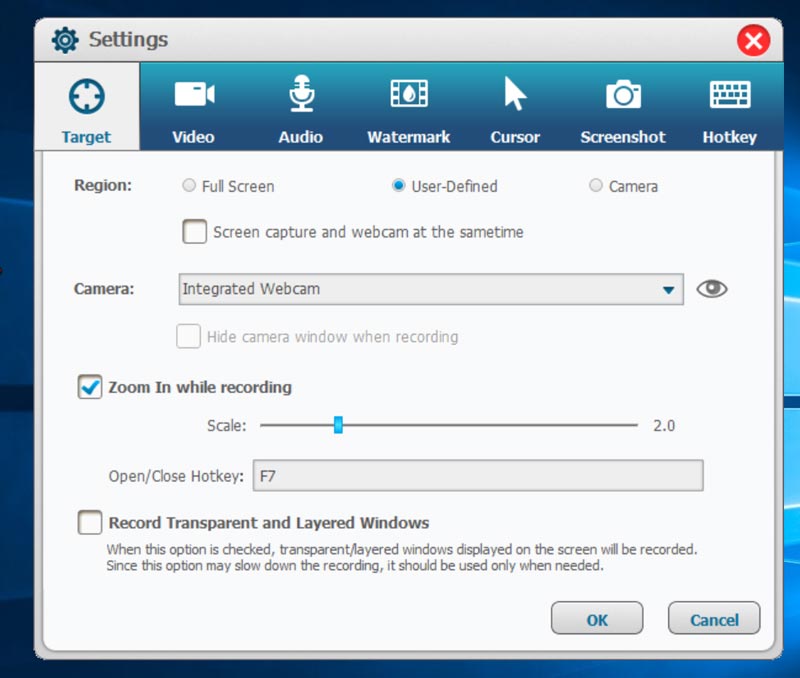Choose User-Defined region radio button
The height and width of the screenshot is (678, 800).
coord(398,185)
